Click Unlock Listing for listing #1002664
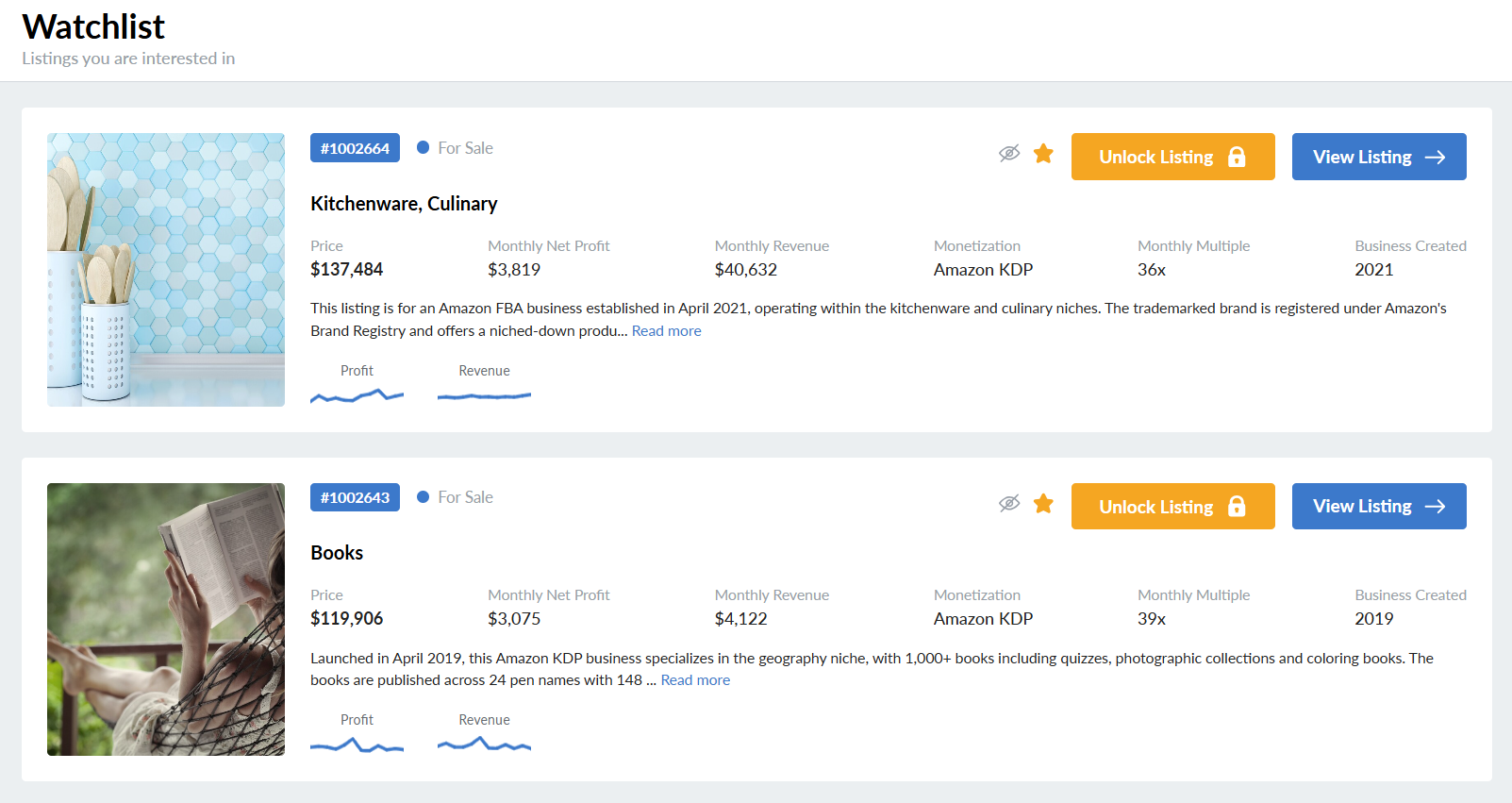1512x803 pixels. [x=1172, y=157]
